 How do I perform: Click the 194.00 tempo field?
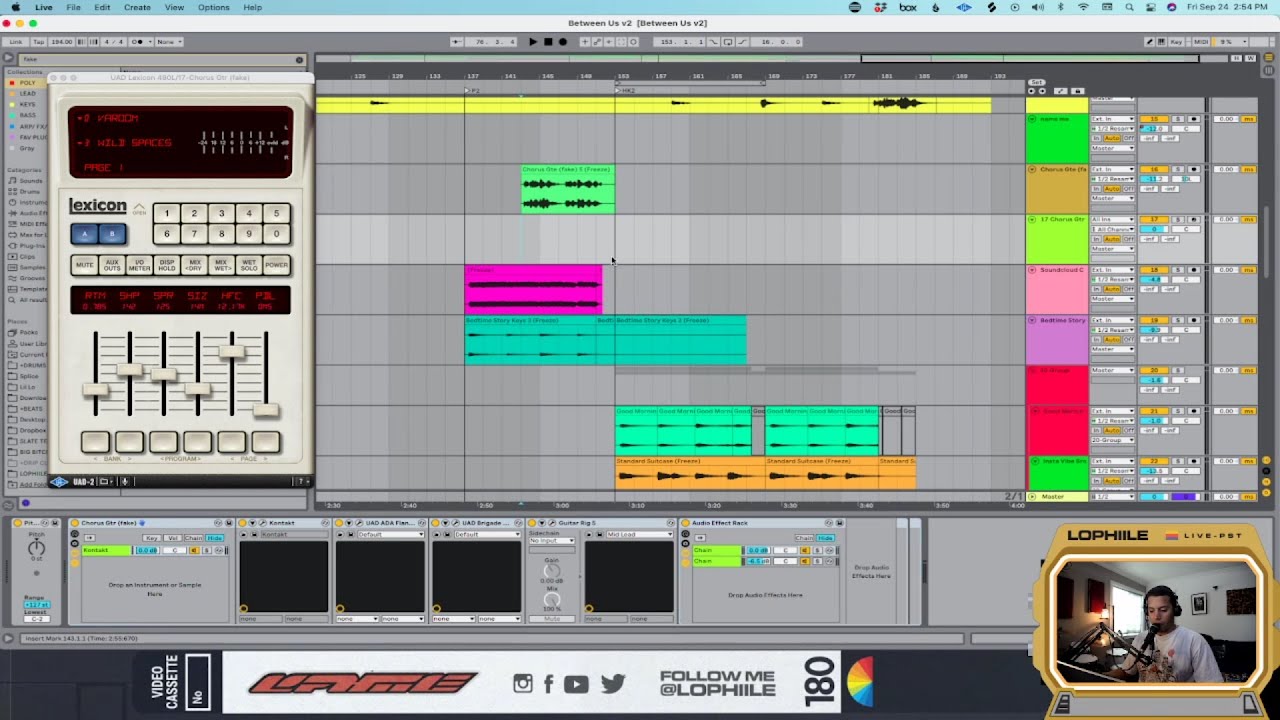click(x=62, y=42)
